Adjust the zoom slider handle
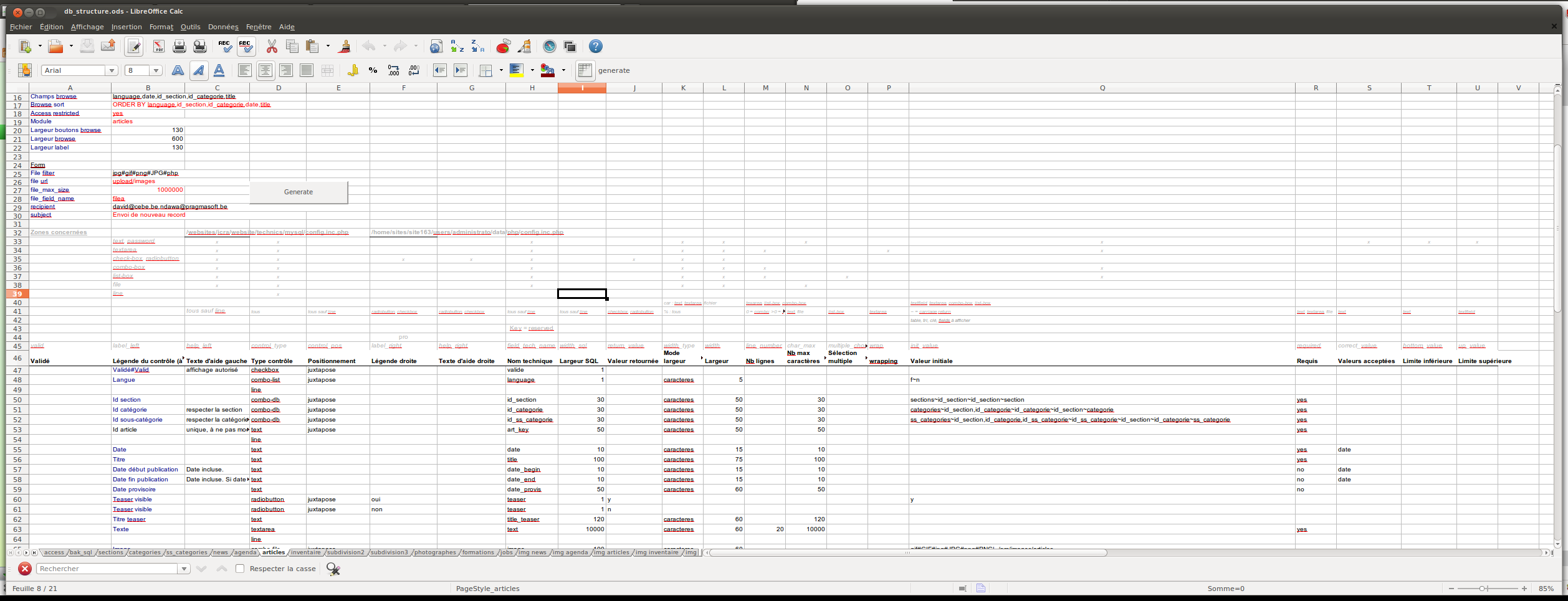The image size is (1568, 601). coord(1483,589)
